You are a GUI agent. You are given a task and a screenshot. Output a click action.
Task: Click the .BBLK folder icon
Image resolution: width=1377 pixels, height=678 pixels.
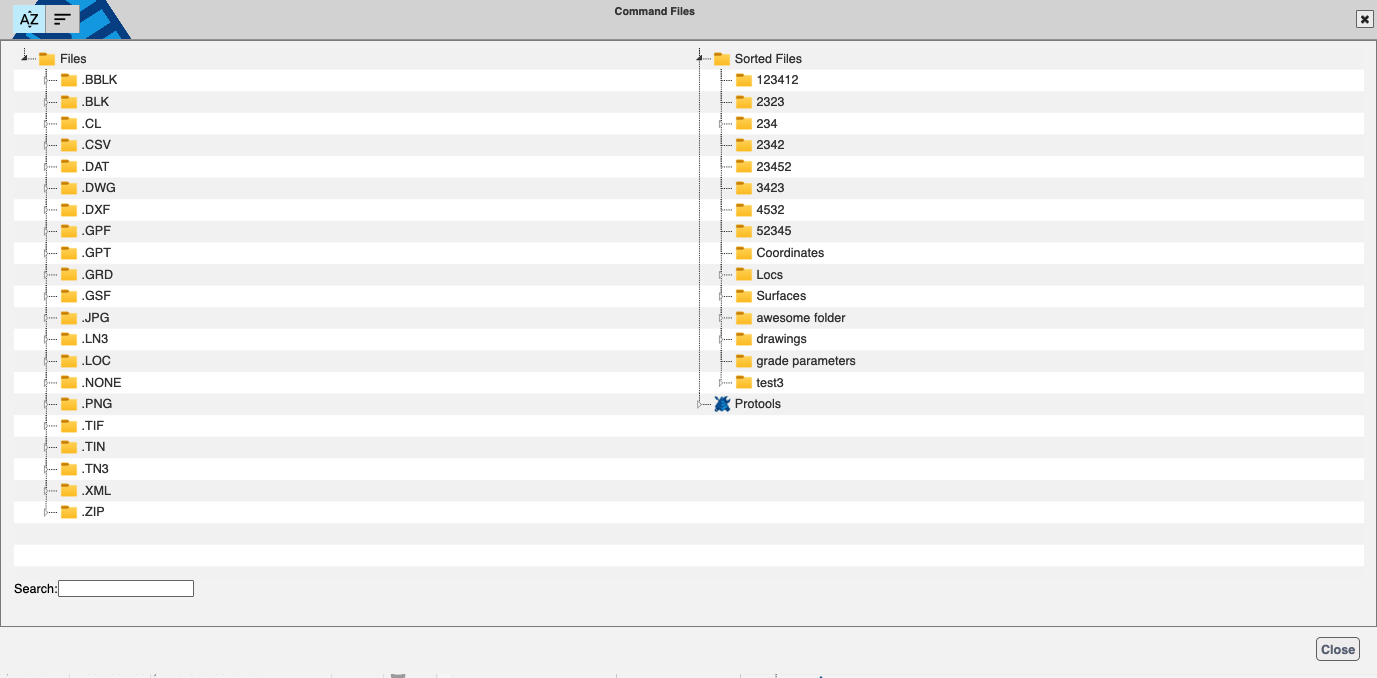[x=69, y=80]
